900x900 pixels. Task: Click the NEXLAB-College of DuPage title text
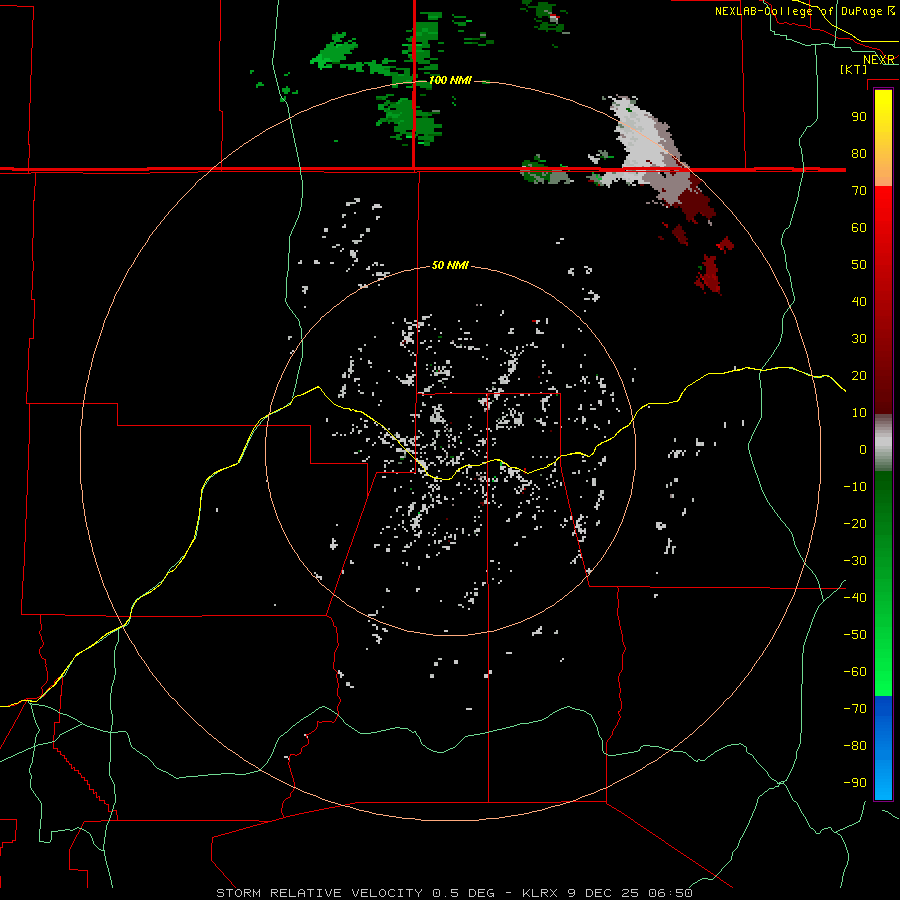point(798,11)
